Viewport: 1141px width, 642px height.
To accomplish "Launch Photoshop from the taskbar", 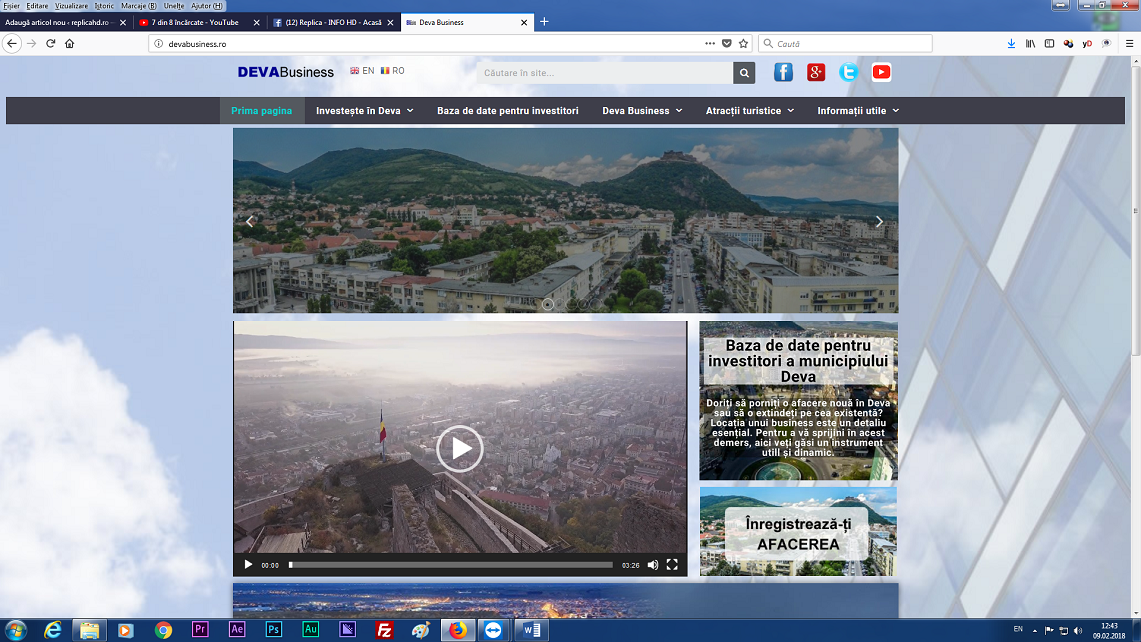I will click(x=273, y=630).
